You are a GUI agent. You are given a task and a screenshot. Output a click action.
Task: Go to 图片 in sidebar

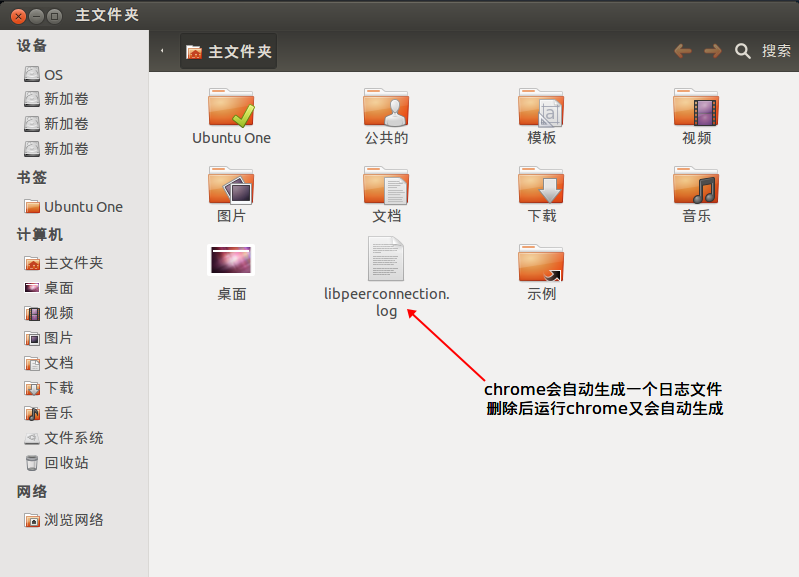tap(49, 338)
